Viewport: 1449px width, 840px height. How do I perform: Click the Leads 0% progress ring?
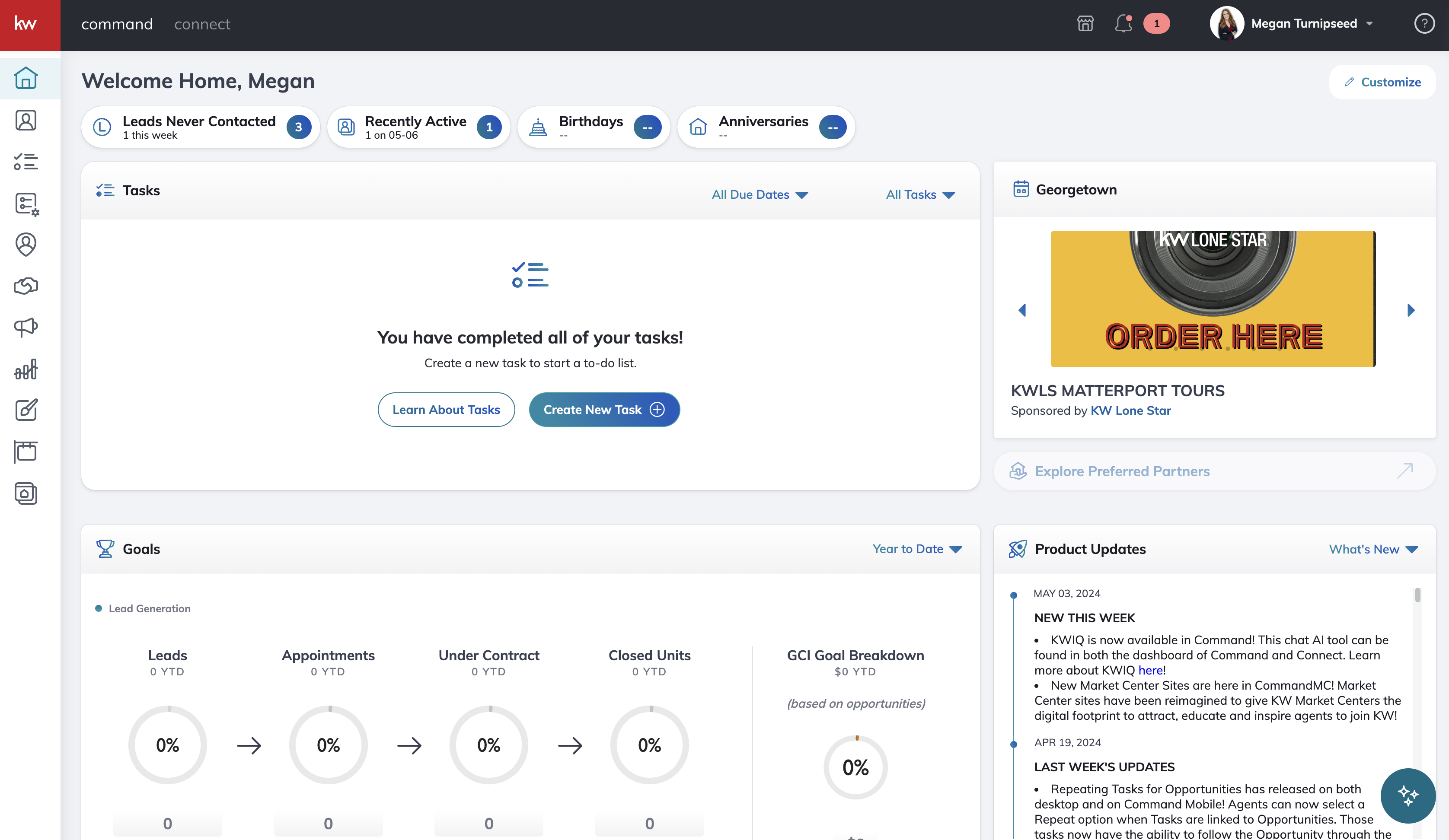click(167, 745)
